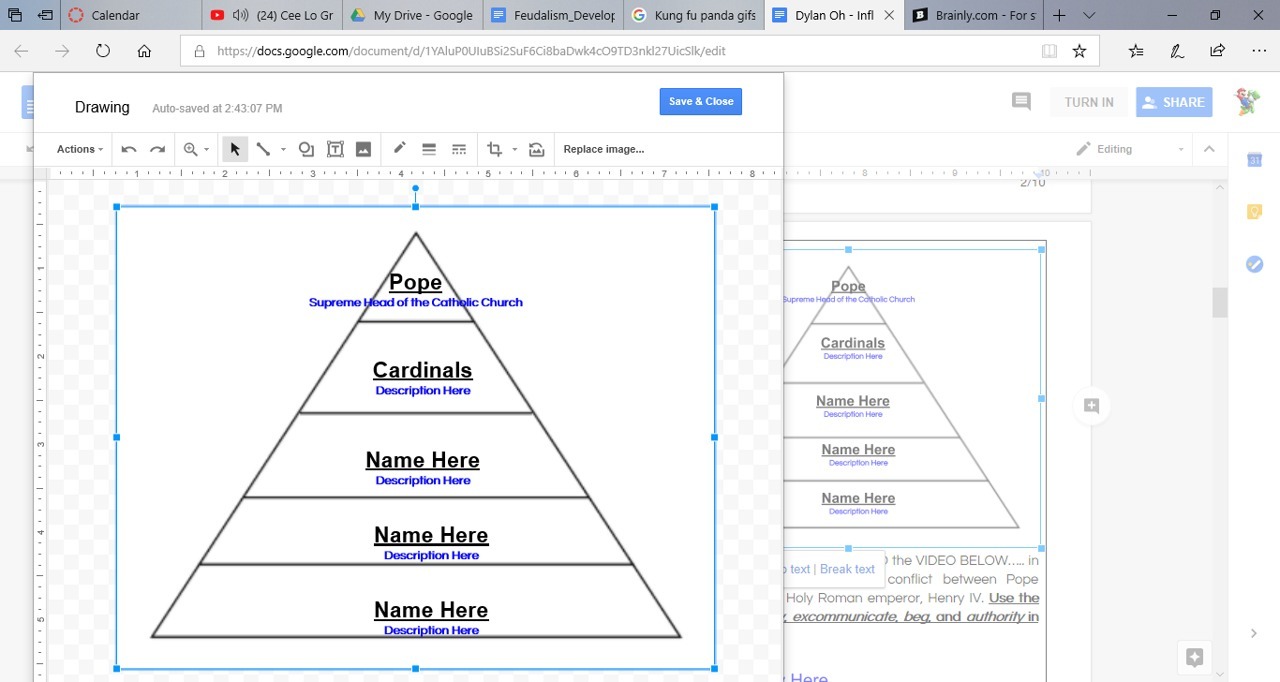
Task: Open the Shape tool
Action: point(306,149)
